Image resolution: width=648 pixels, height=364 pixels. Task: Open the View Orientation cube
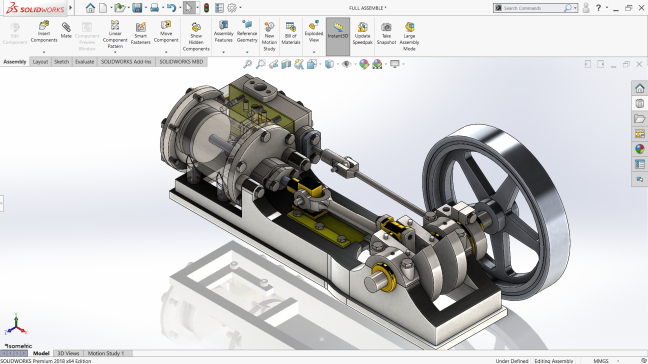click(x=312, y=64)
